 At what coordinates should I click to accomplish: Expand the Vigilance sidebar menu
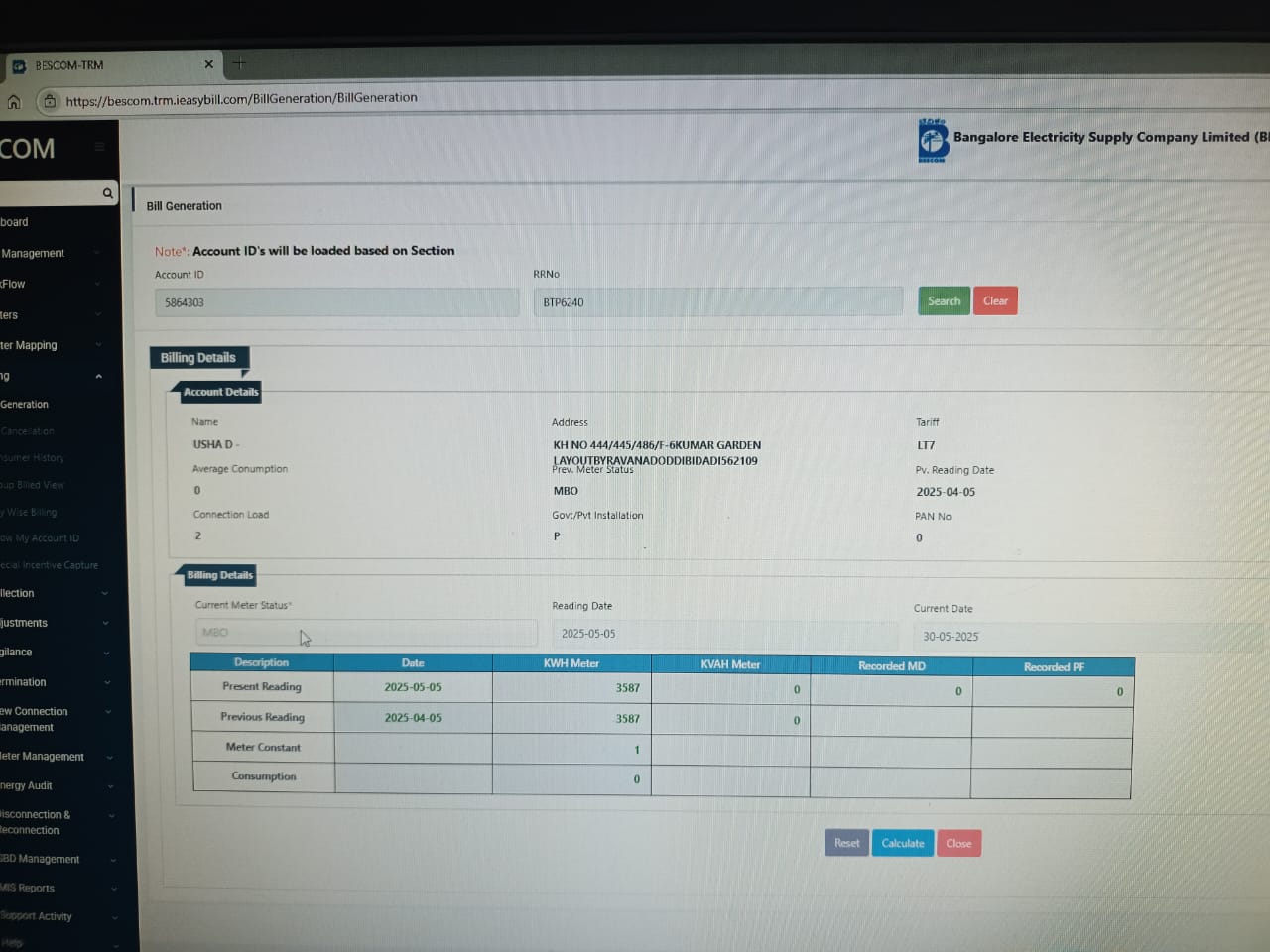click(55, 652)
